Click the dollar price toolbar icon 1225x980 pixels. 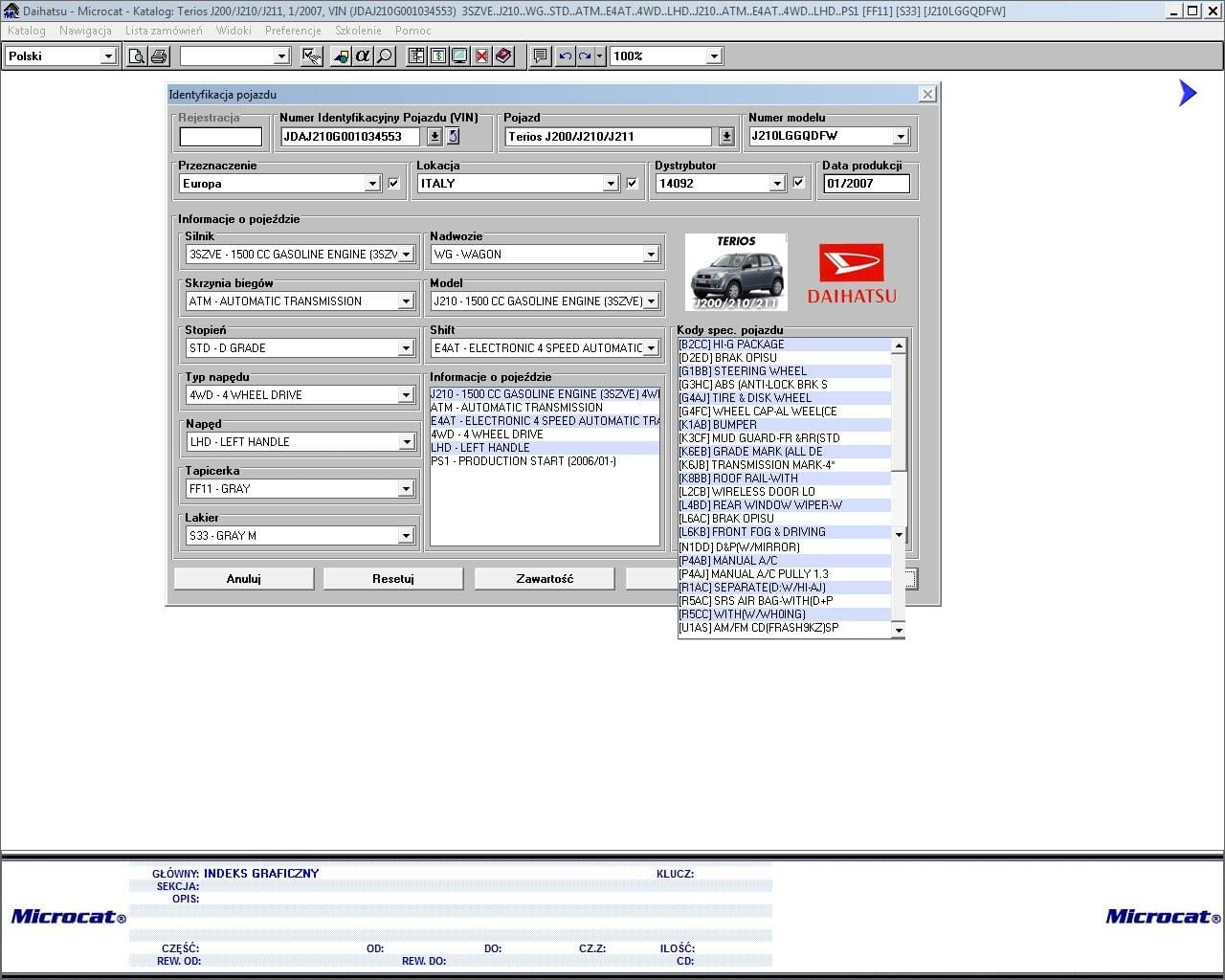437,56
